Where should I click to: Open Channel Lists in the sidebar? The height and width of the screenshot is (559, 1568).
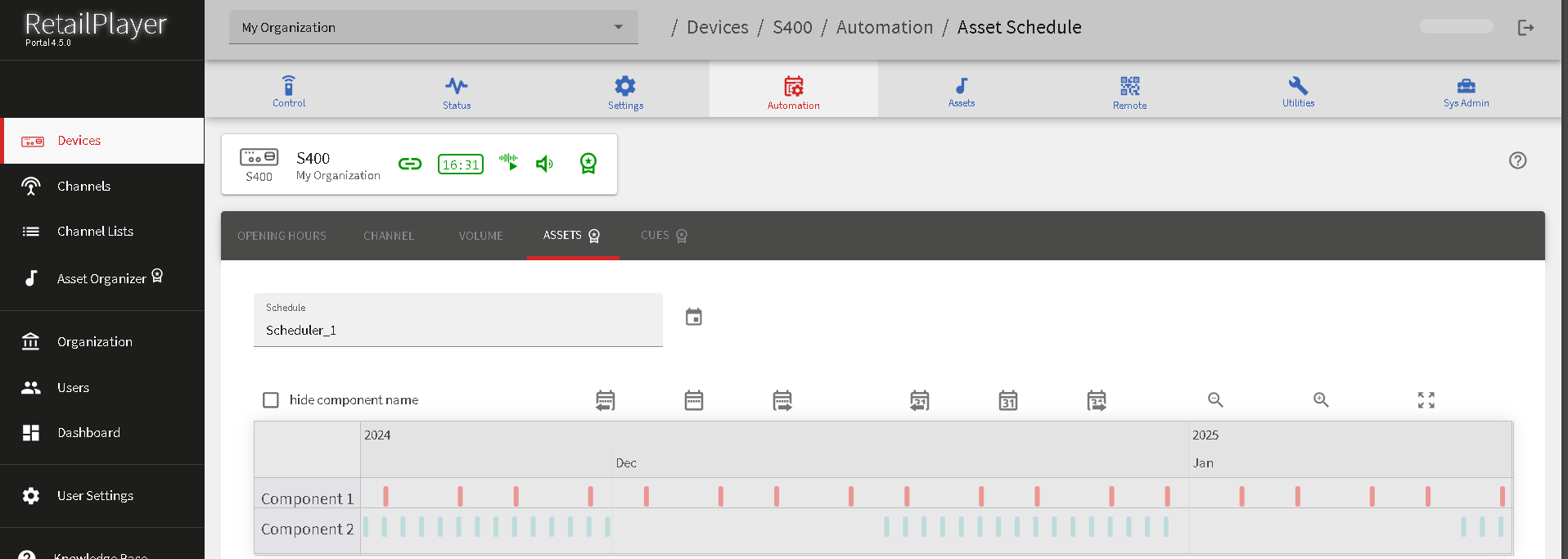(95, 232)
